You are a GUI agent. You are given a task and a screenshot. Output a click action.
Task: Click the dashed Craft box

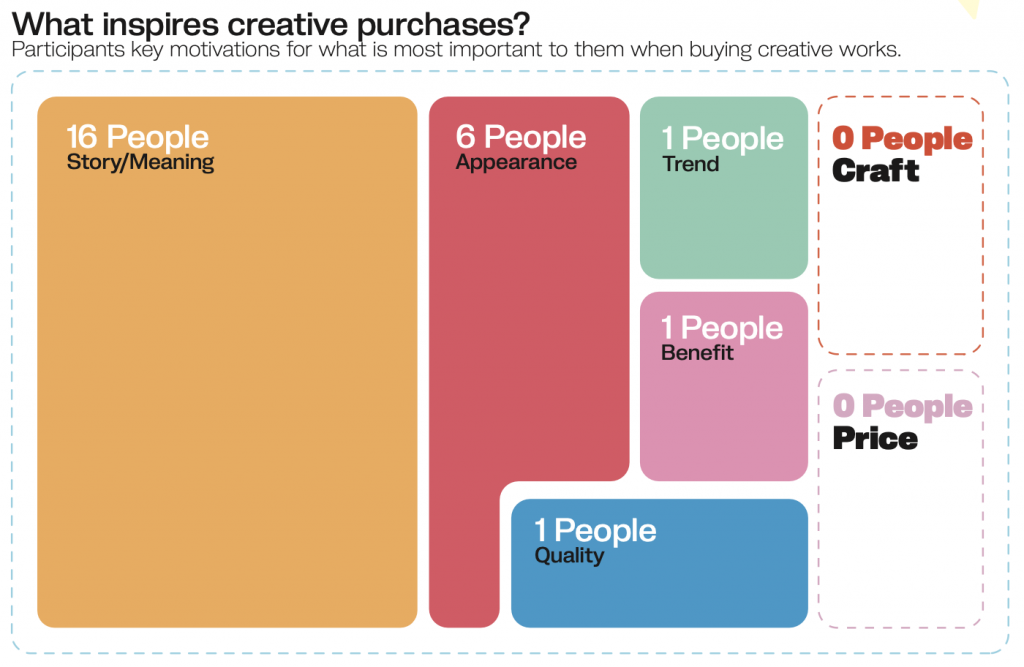coord(901,225)
